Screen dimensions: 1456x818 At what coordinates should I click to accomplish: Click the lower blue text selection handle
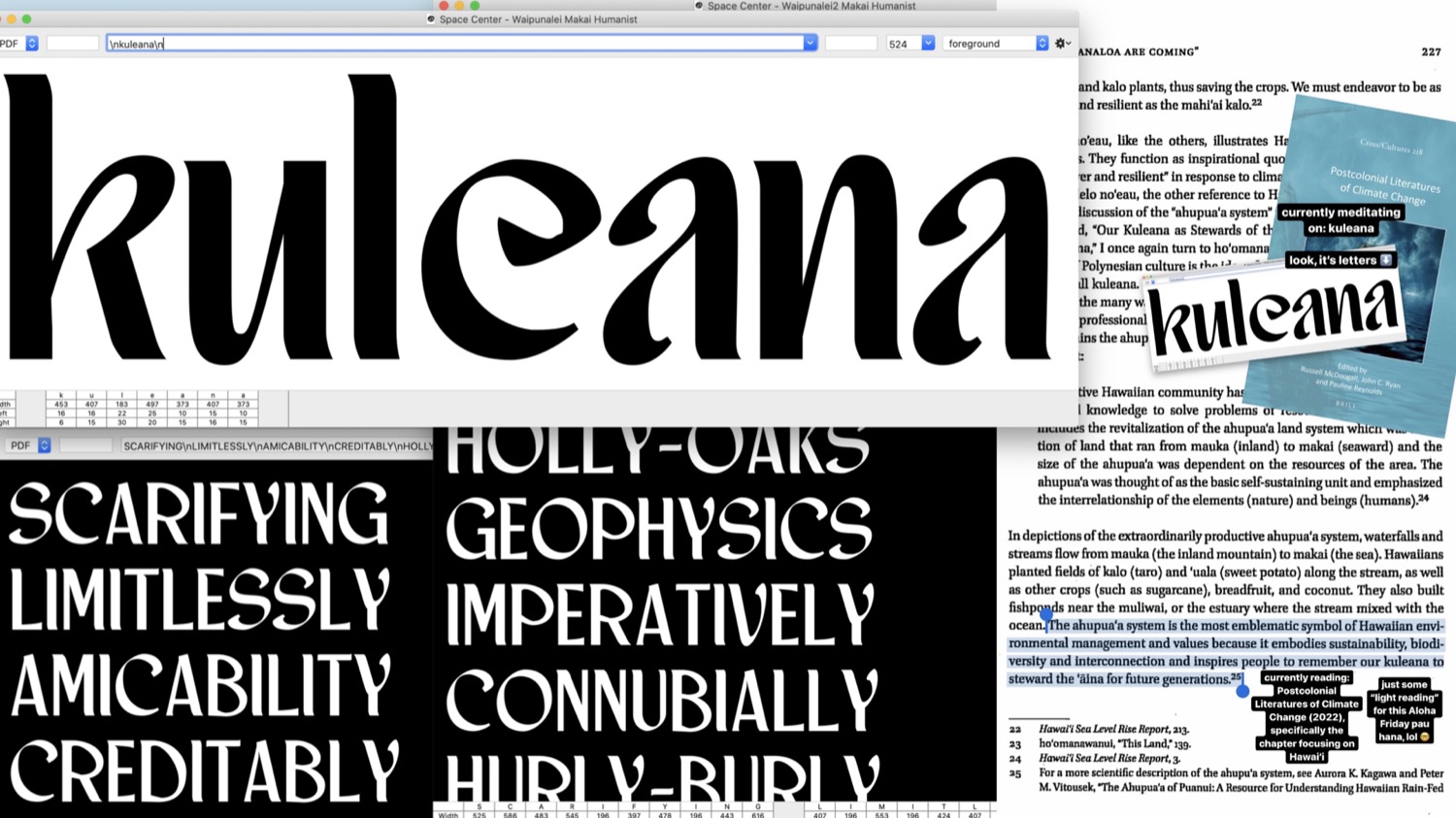1242,691
